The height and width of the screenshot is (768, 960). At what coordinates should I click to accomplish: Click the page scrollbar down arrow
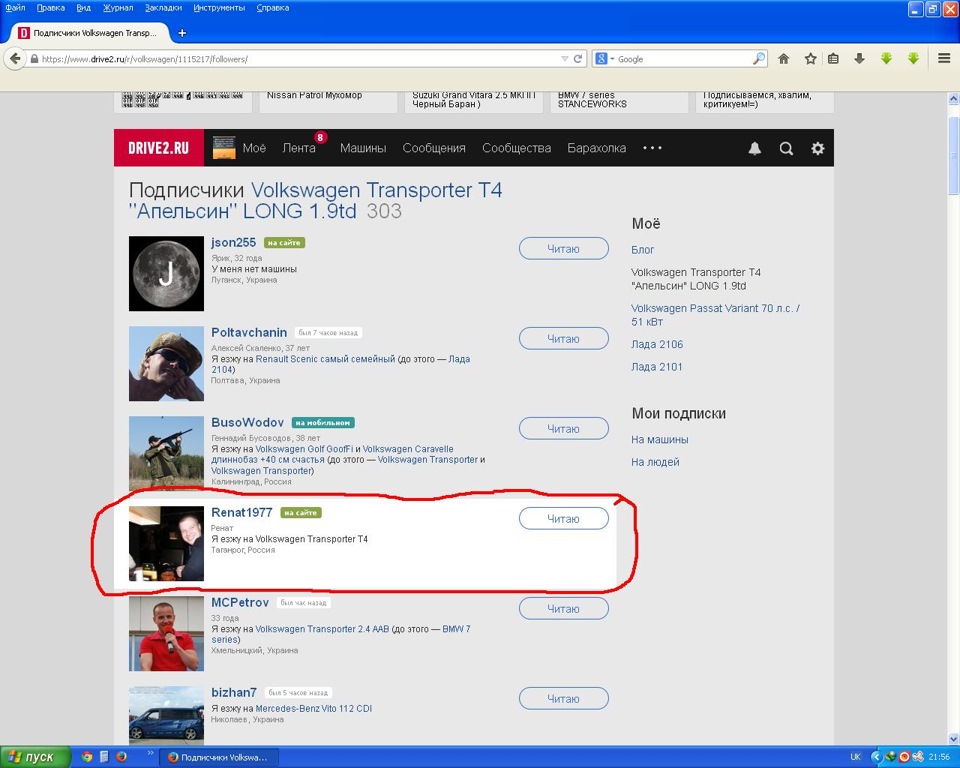(953, 739)
